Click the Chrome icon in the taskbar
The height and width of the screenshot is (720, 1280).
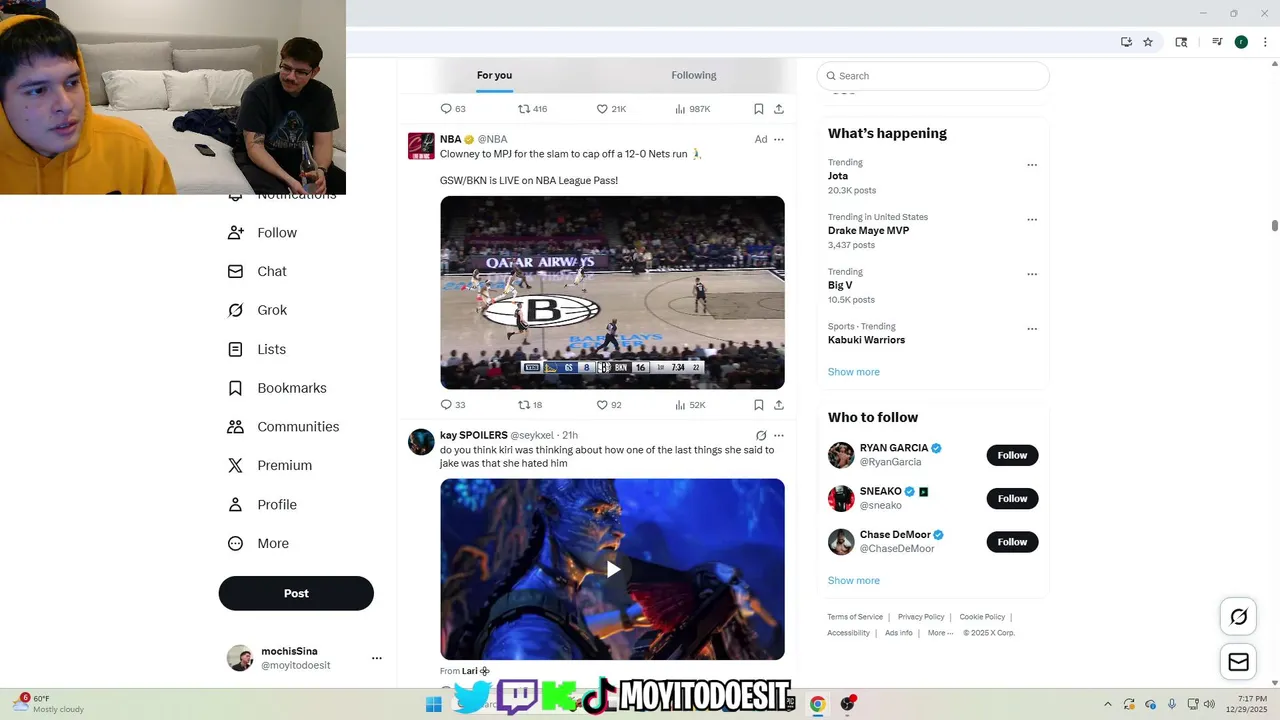pos(817,704)
